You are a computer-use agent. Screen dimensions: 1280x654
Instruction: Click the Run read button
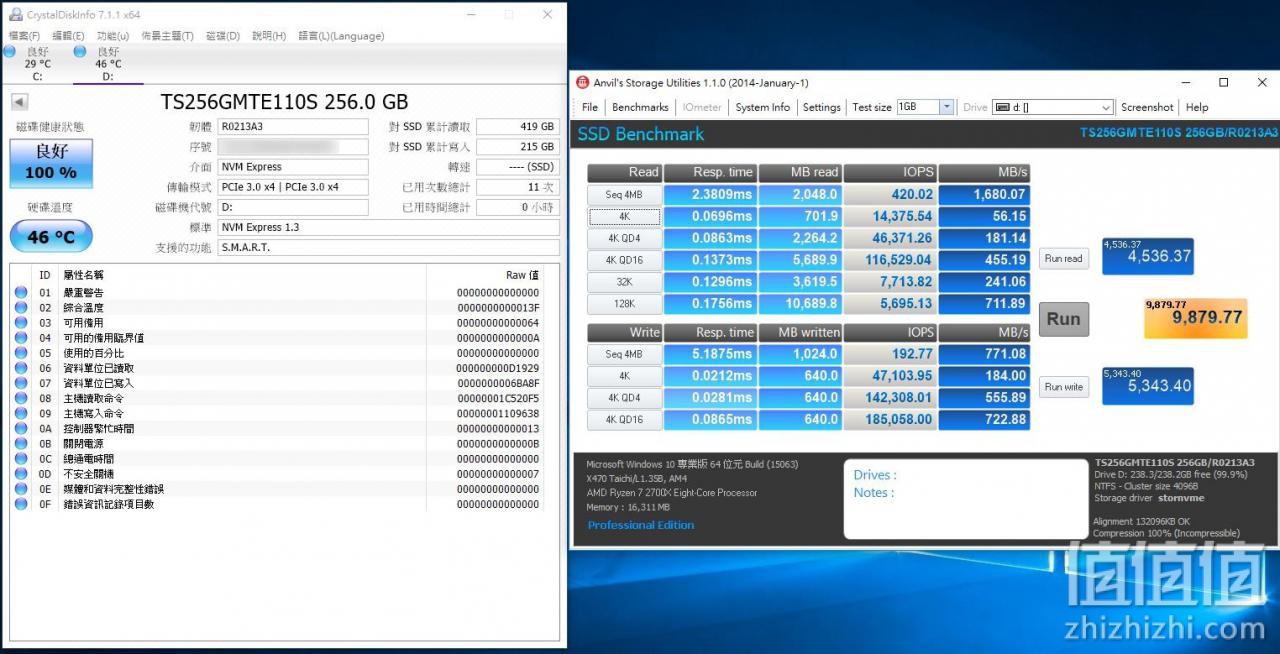point(1063,258)
